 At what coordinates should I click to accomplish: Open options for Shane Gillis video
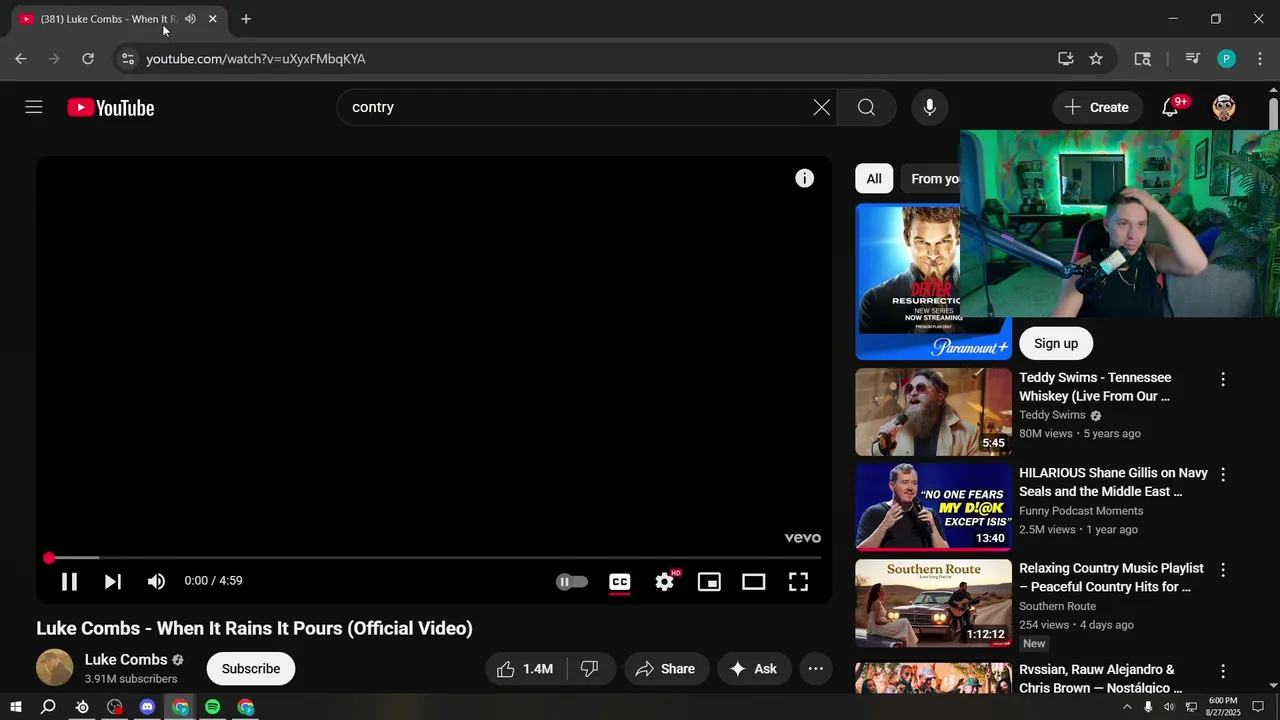tap(1222, 474)
